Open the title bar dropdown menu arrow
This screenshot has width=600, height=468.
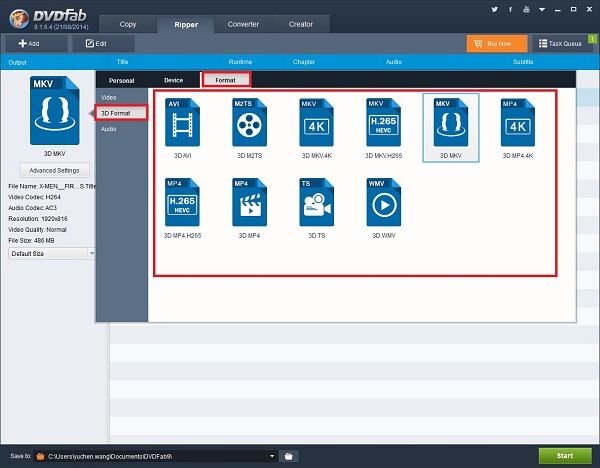click(542, 10)
